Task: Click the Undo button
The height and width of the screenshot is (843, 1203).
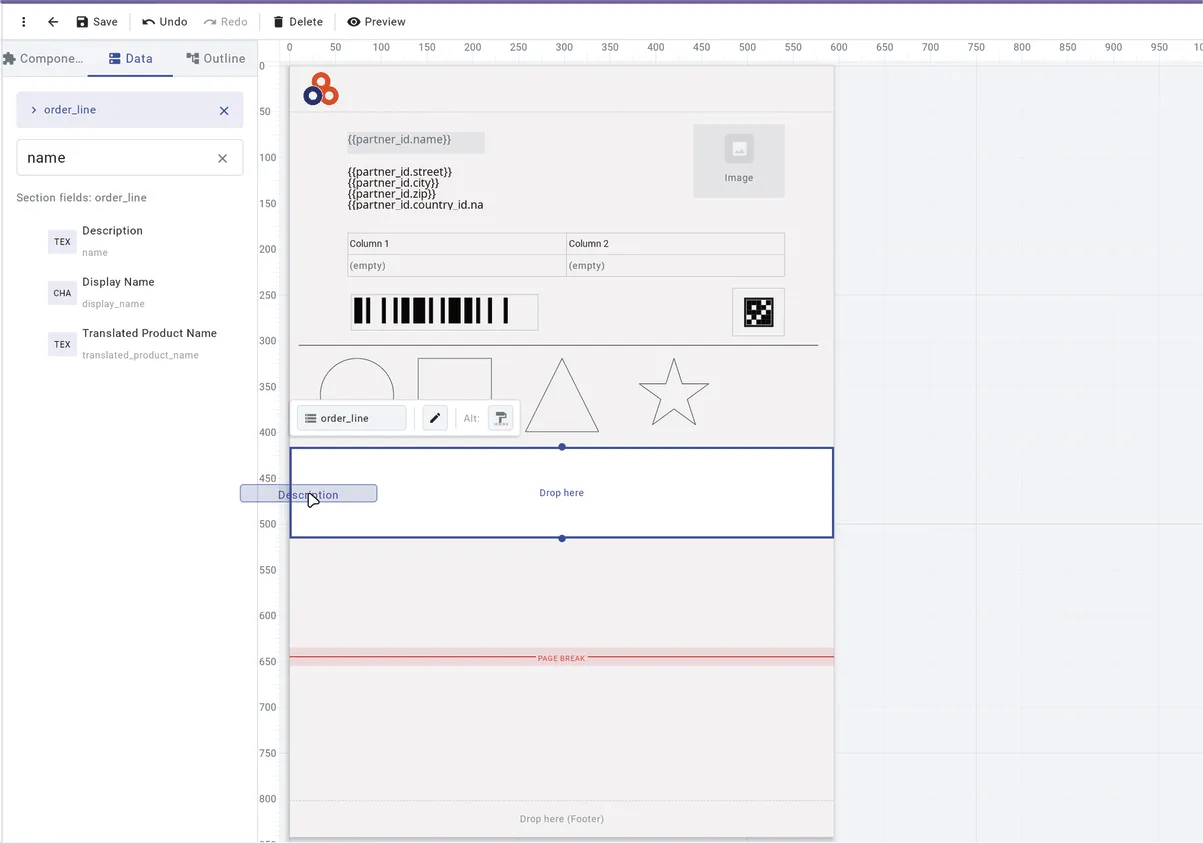Action: coord(164,21)
